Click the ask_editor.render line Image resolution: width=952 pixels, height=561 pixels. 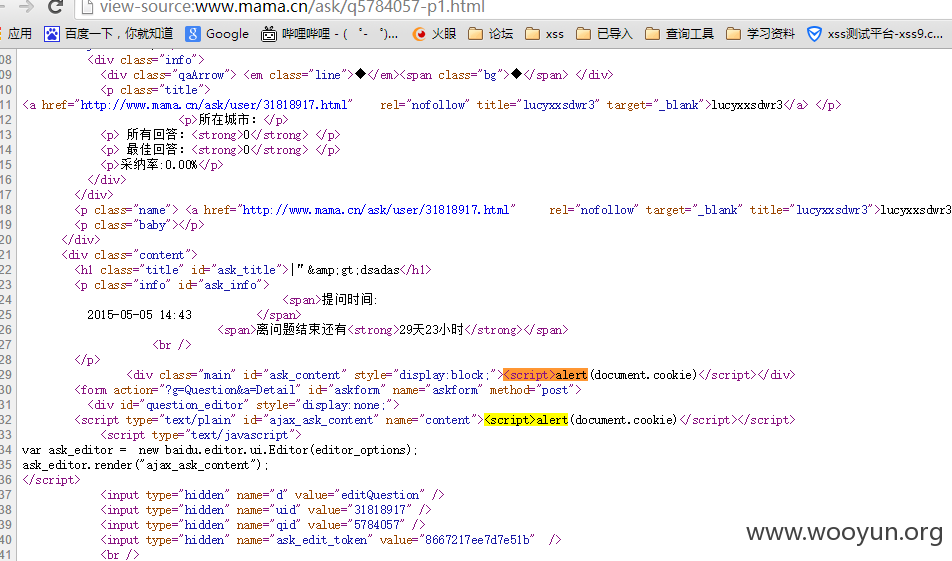145,464
